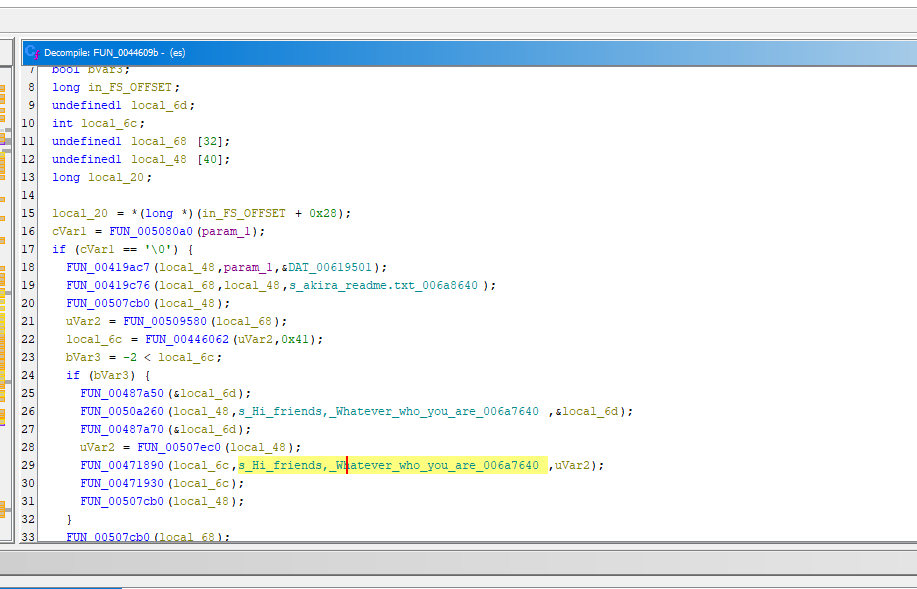Select local_6d declaration on line 9
The height and width of the screenshot is (589, 917).
(x=159, y=106)
